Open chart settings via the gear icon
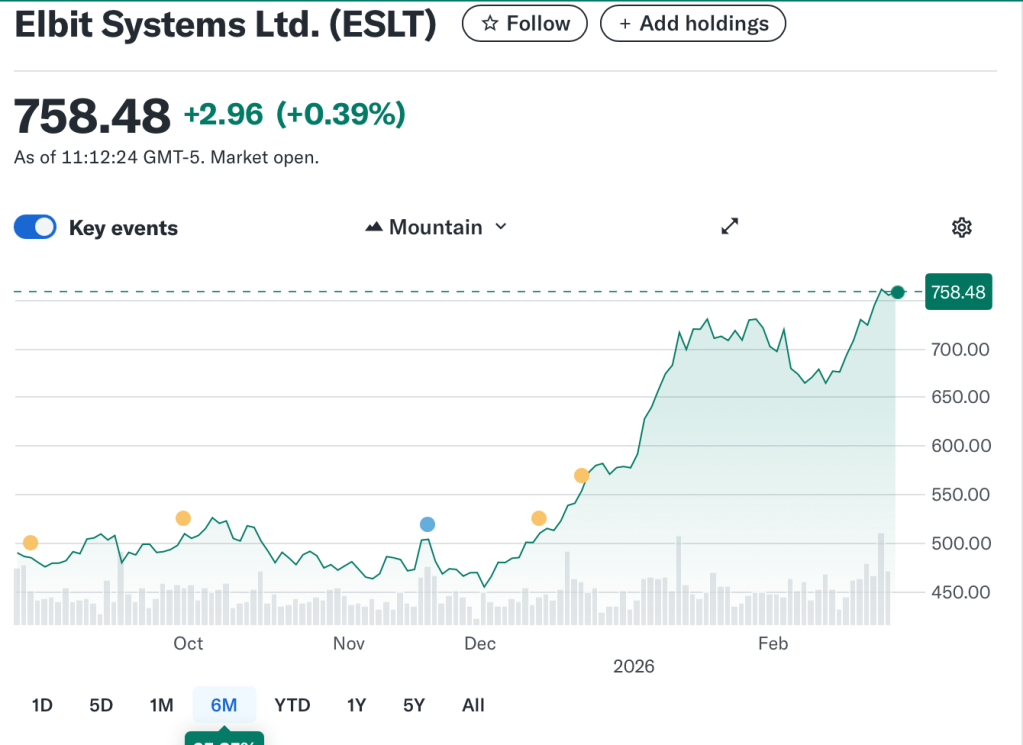 [961, 228]
